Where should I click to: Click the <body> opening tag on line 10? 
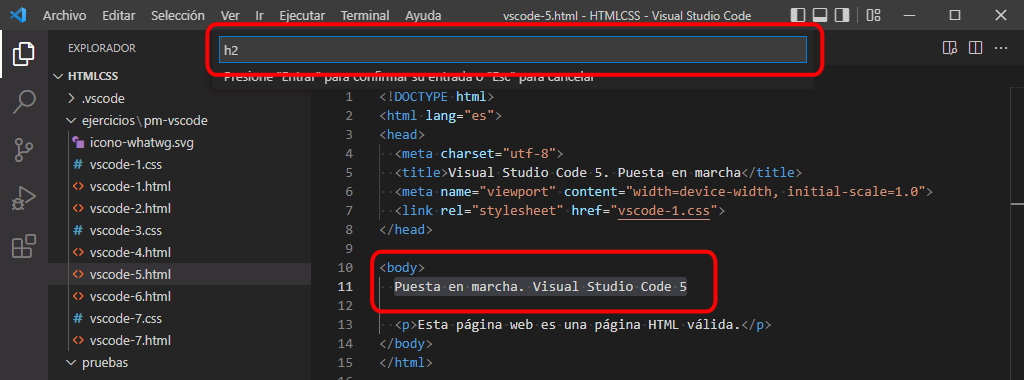(402, 268)
